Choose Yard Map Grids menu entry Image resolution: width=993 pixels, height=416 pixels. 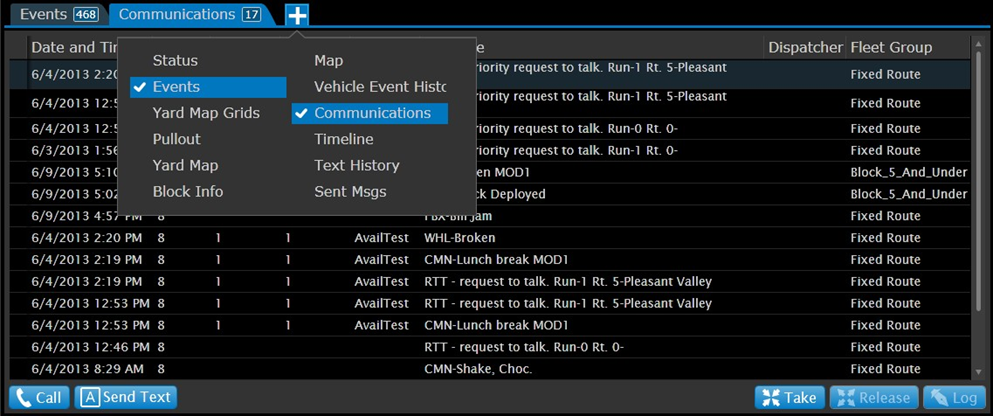click(x=206, y=113)
